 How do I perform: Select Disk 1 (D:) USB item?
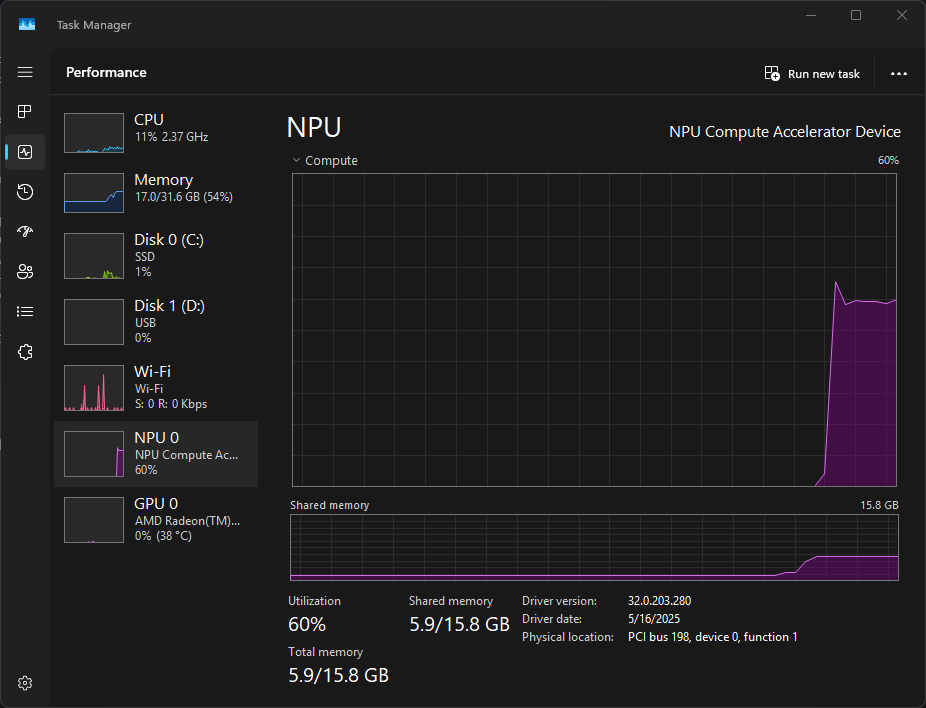(x=156, y=322)
